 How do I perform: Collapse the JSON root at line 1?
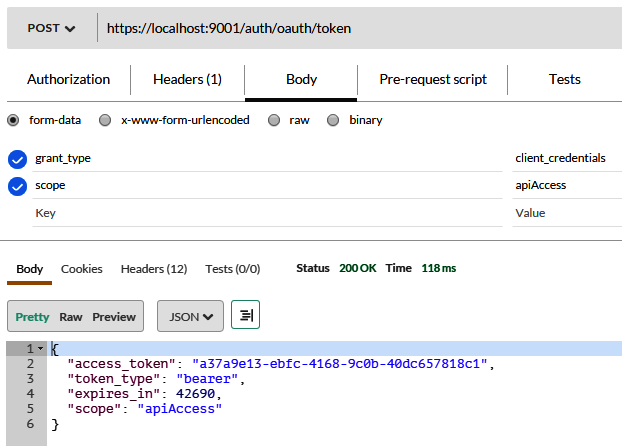point(40,349)
